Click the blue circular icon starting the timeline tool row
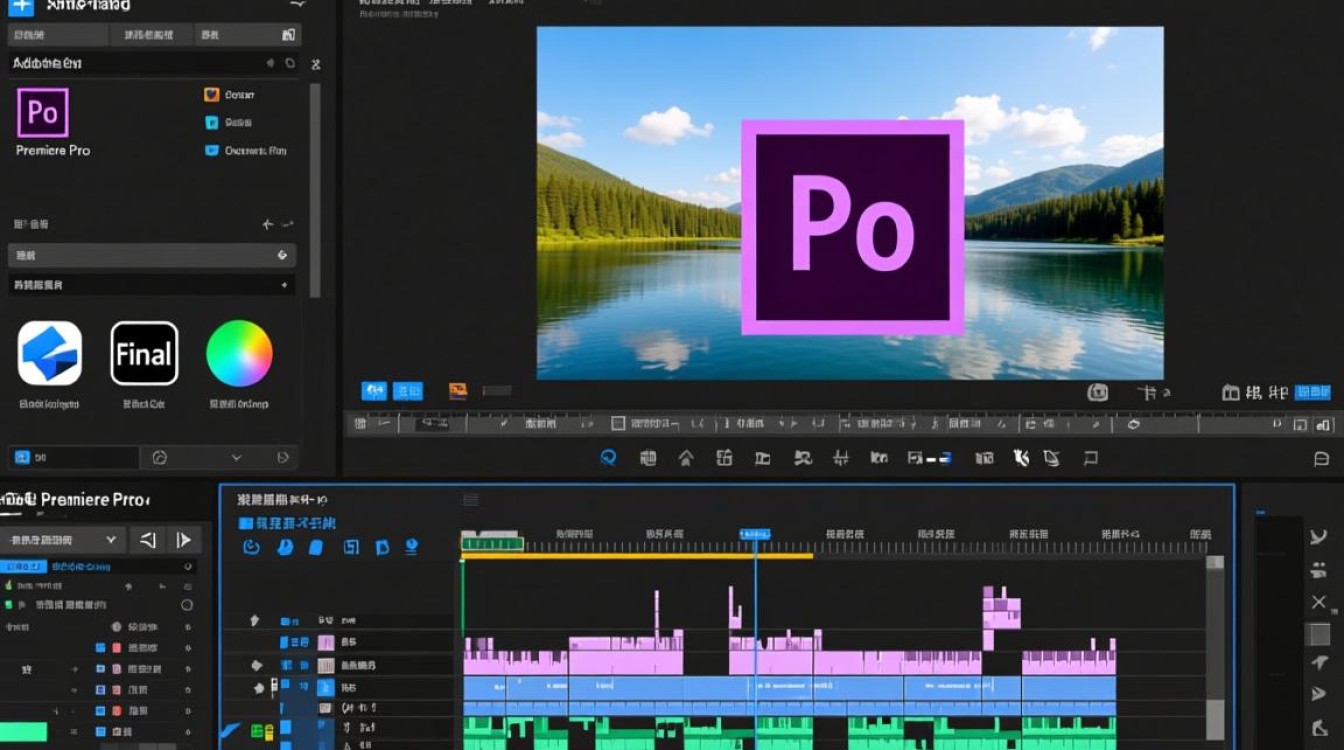The width and height of the screenshot is (1344, 750). point(251,547)
